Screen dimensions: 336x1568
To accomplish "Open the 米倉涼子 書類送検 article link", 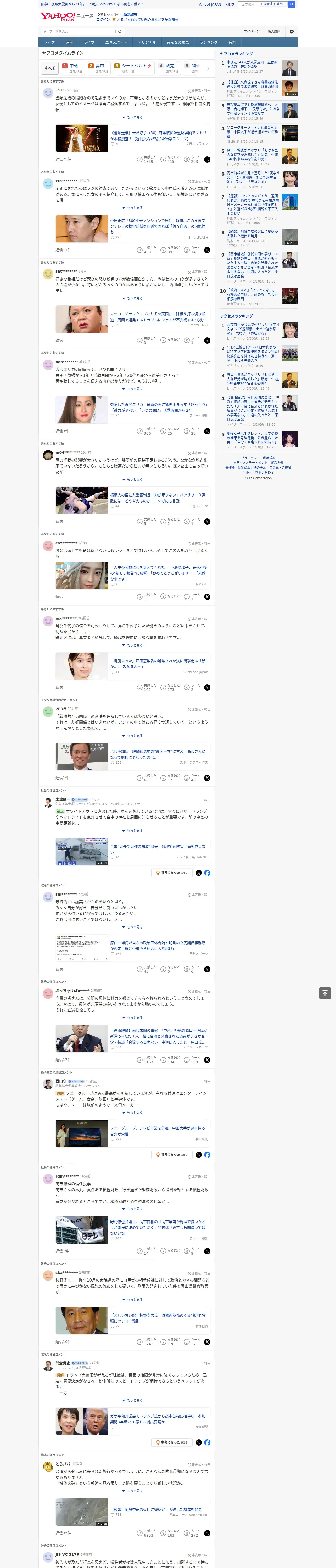I will 159,135.
